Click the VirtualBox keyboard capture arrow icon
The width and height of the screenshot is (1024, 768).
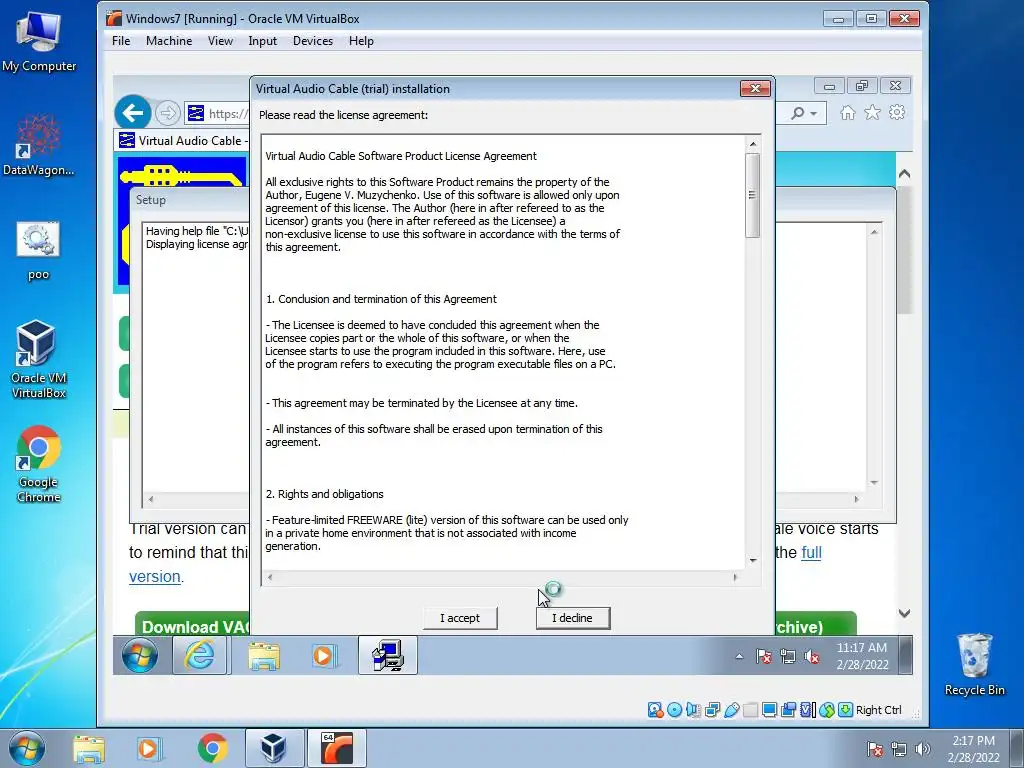click(845, 710)
